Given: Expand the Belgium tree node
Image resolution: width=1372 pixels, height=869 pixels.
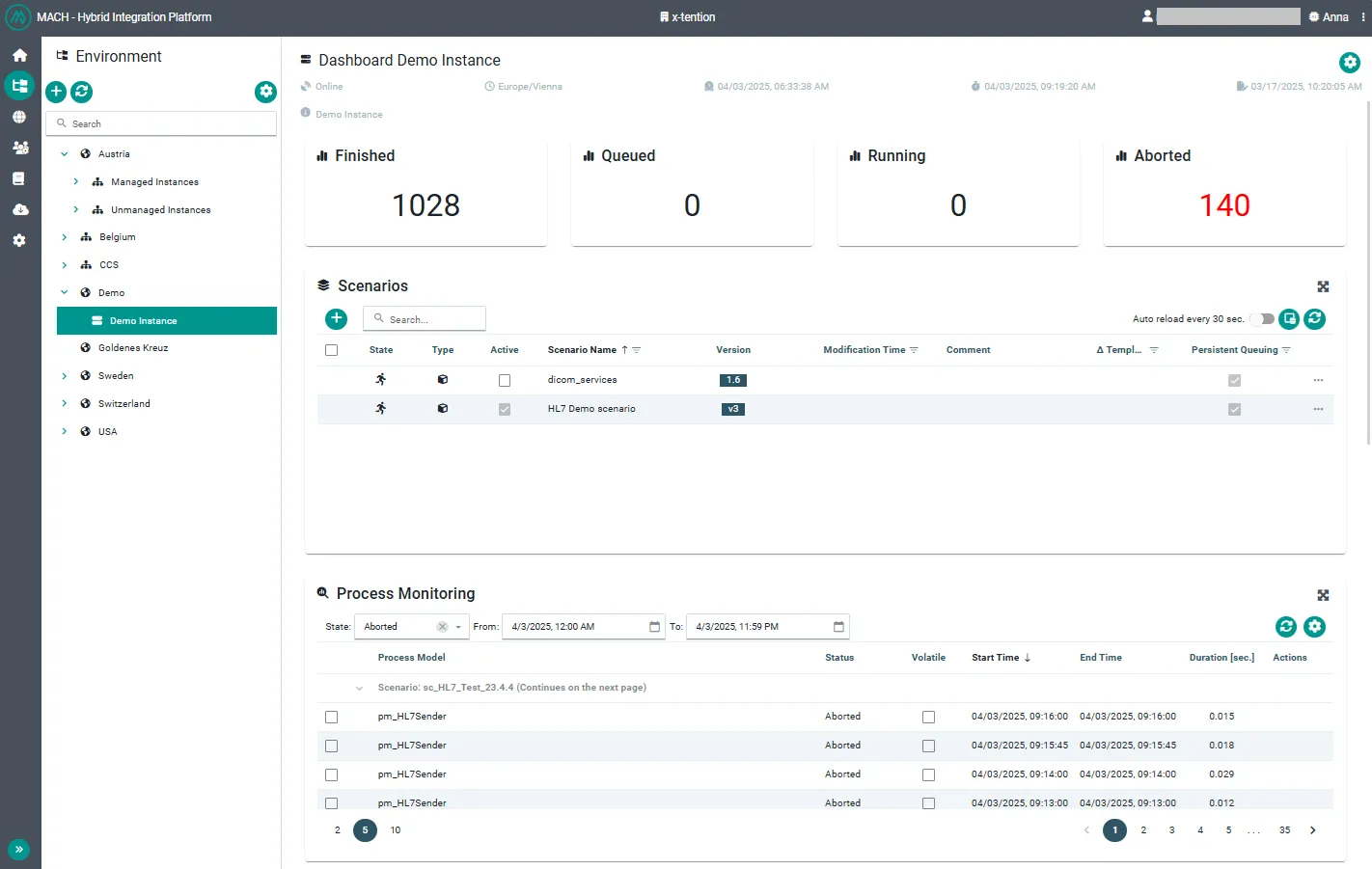Looking at the screenshot, I should [65, 237].
